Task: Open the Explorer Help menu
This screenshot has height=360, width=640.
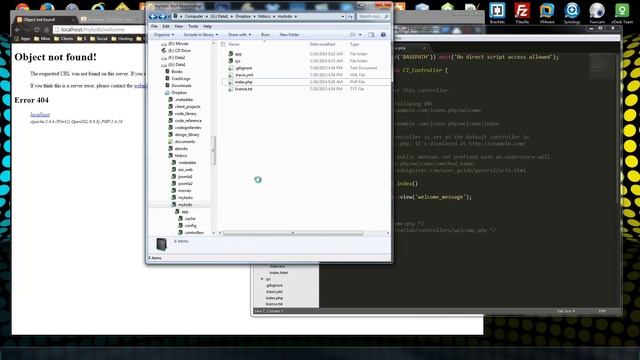Action: [x=207, y=26]
